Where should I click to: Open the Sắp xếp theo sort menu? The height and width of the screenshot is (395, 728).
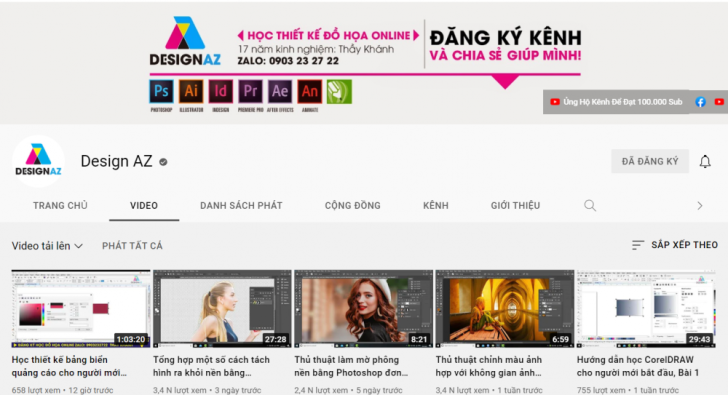coord(675,245)
